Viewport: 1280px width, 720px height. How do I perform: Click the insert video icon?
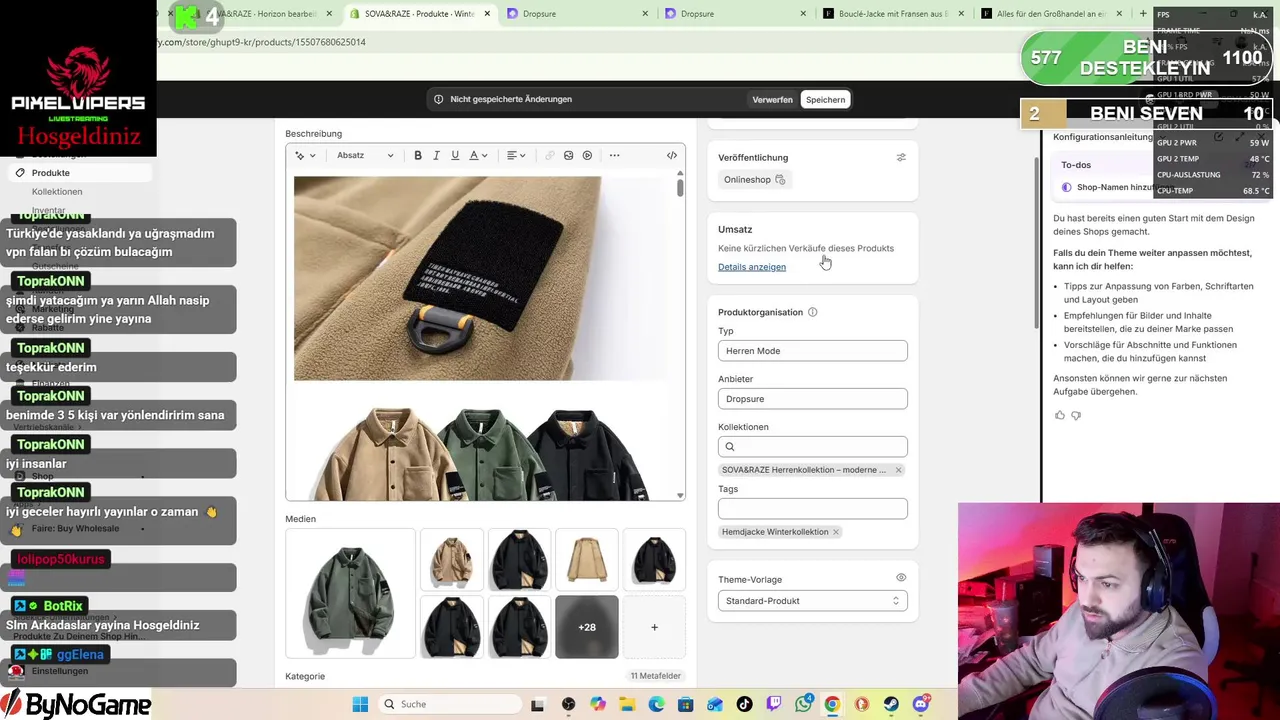point(587,155)
